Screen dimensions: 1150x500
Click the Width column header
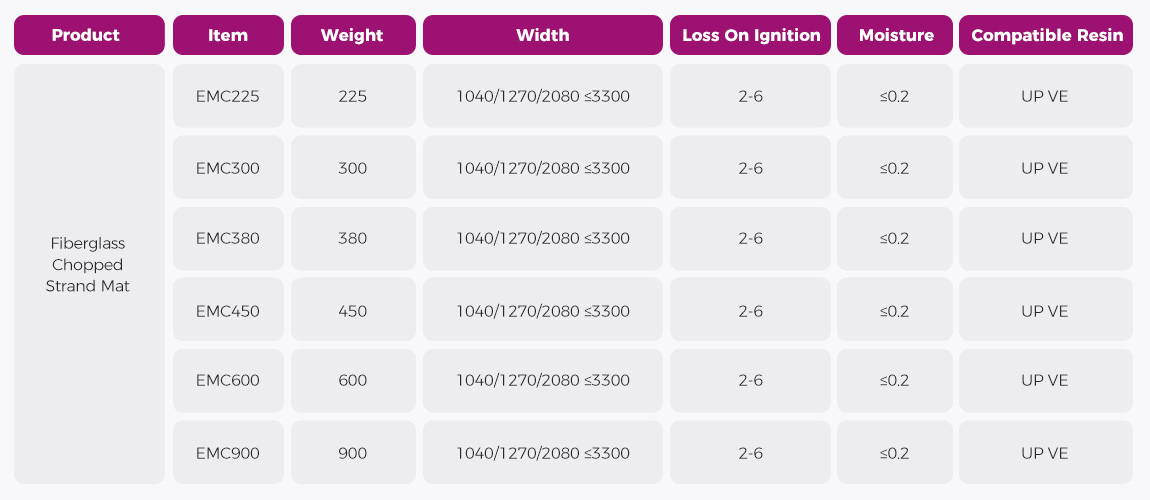[542, 35]
